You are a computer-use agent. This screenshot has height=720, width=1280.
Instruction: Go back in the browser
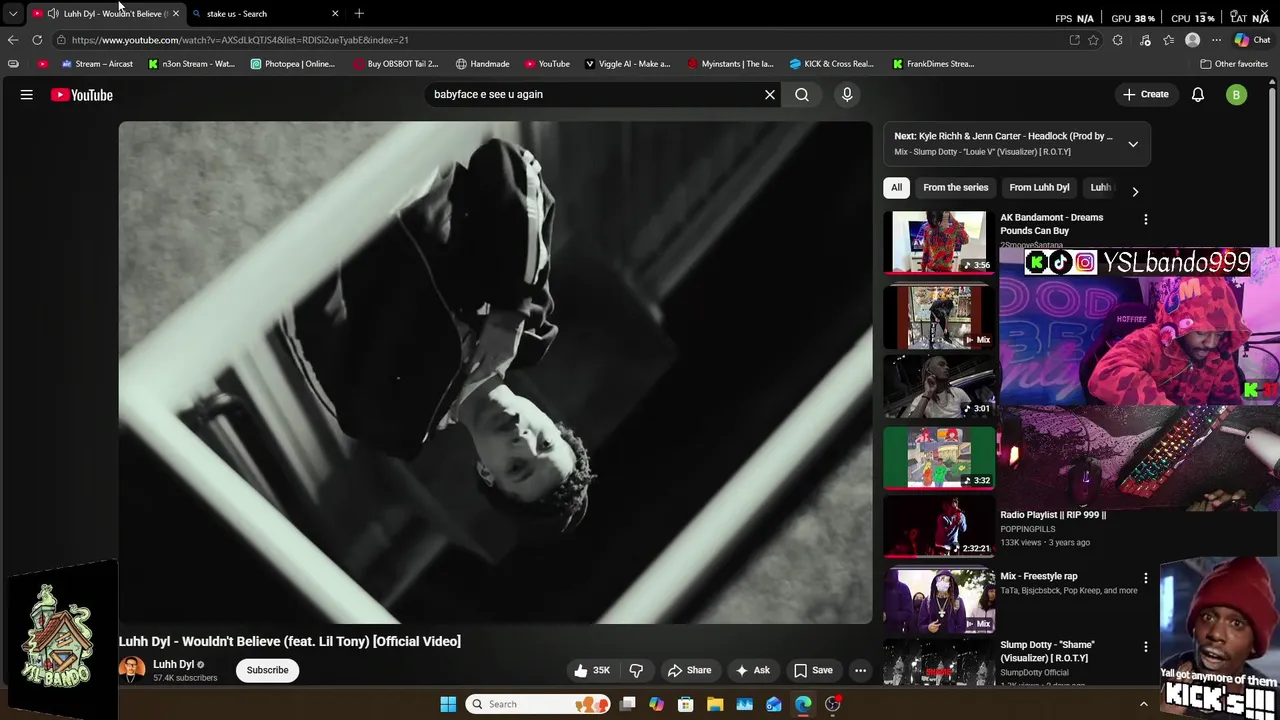(12, 40)
